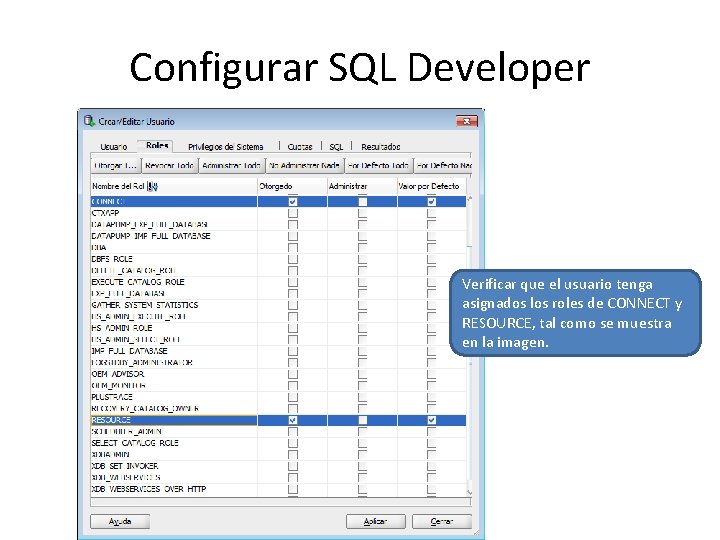Screen dimensions: 720x540
Task: Check Otorgado for SELECT_CATALOG_ROLE
Action: 292,443
